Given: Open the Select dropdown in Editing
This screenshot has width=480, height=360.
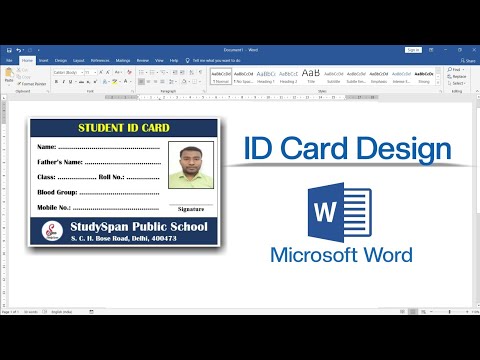Looking at the screenshot, I should (457, 83).
